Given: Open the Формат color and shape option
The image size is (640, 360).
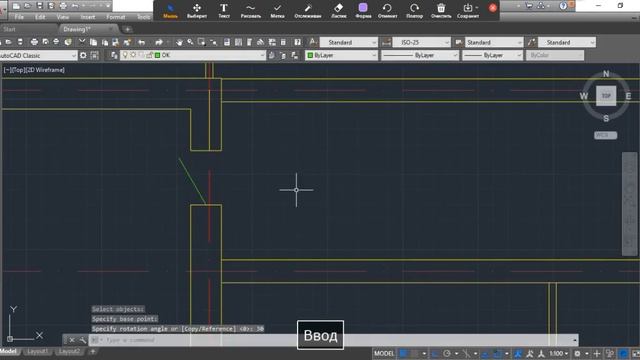Looking at the screenshot, I should 363,11.
